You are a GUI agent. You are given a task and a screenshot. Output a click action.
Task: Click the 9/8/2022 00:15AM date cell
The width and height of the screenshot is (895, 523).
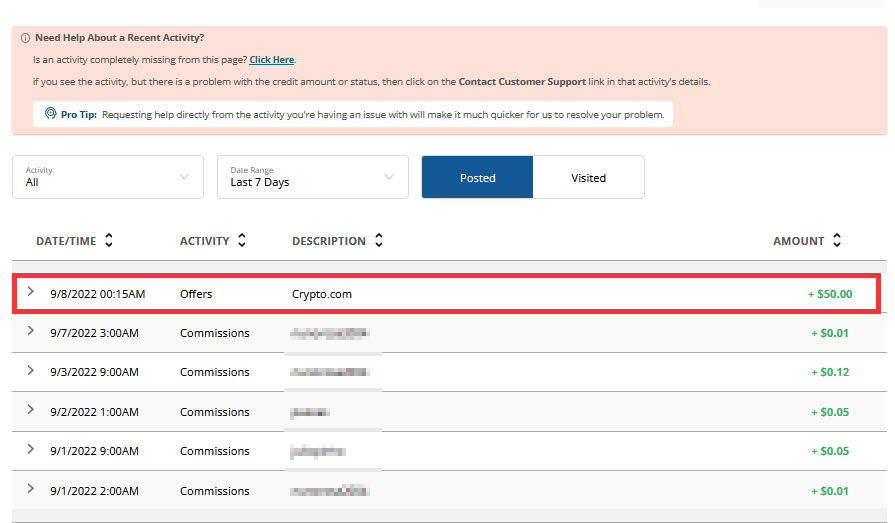(x=98, y=294)
